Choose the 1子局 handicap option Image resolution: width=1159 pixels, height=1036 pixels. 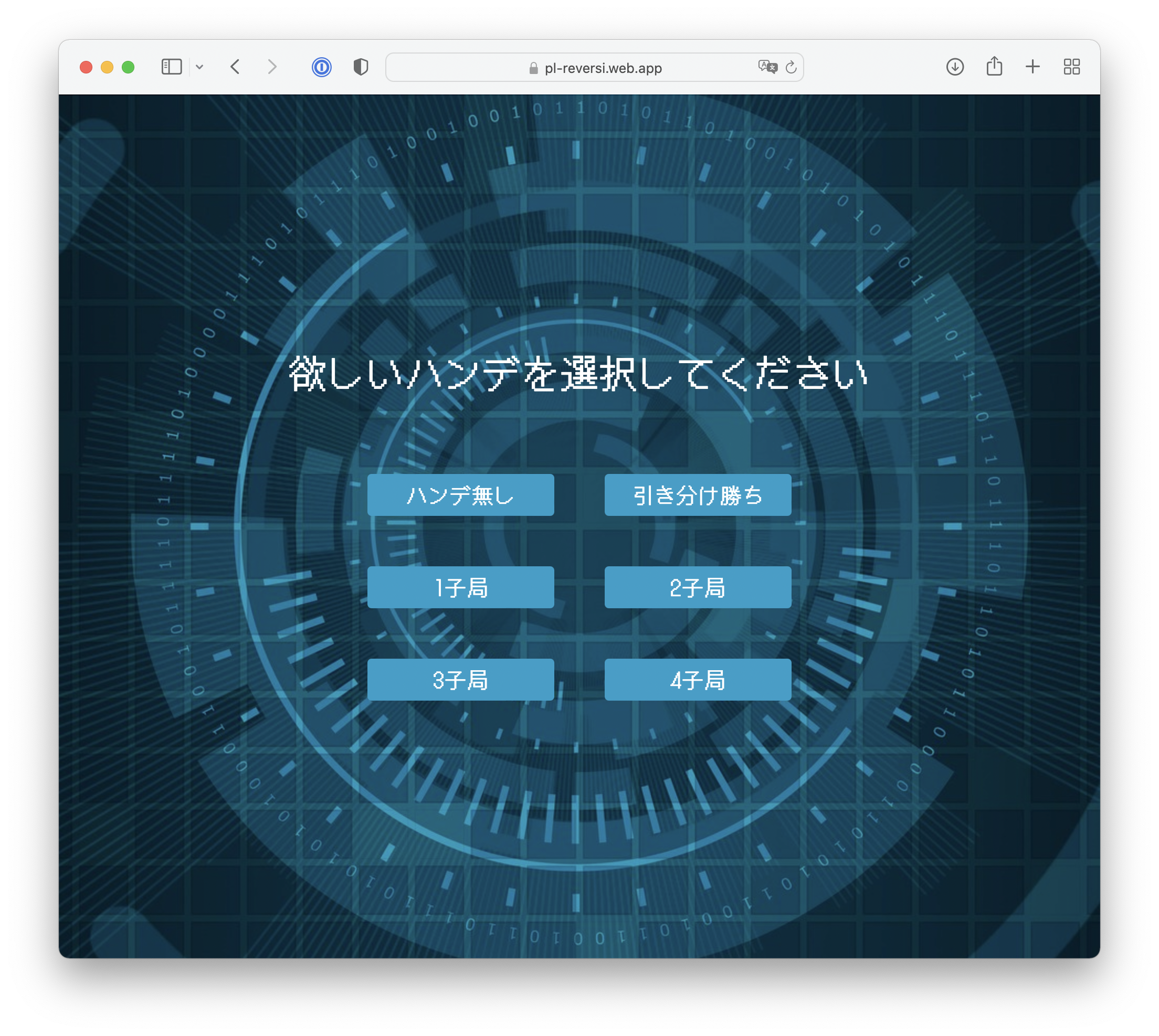pos(460,587)
